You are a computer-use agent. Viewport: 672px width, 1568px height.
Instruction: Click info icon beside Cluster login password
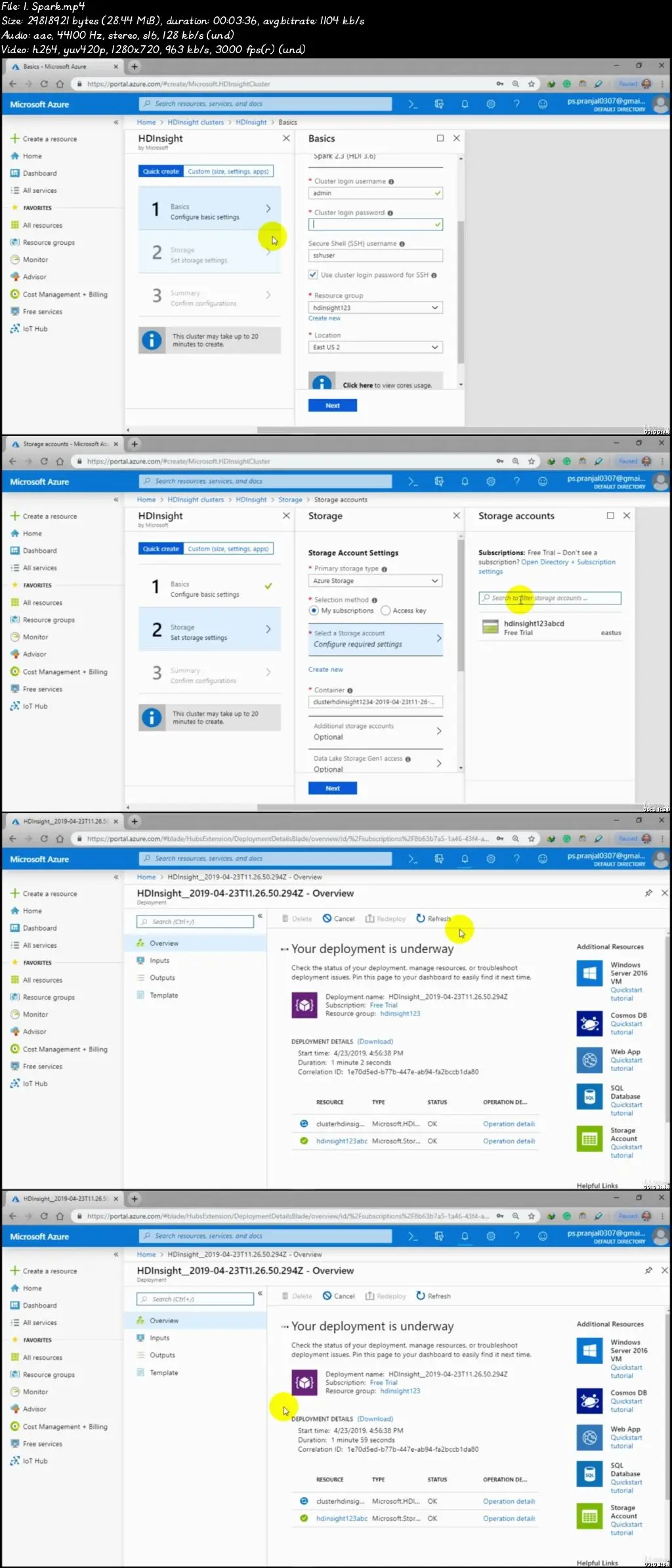tap(390, 213)
